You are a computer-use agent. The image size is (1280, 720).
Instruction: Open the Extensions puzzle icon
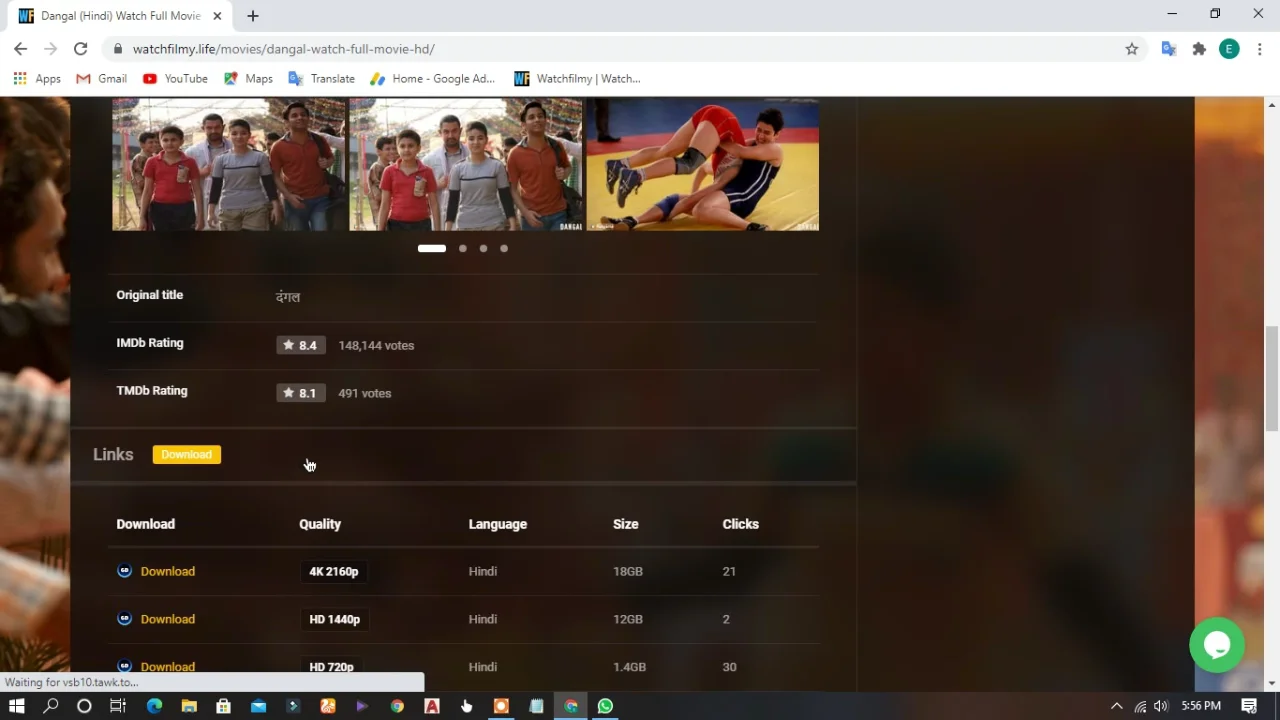coord(1199,48)
